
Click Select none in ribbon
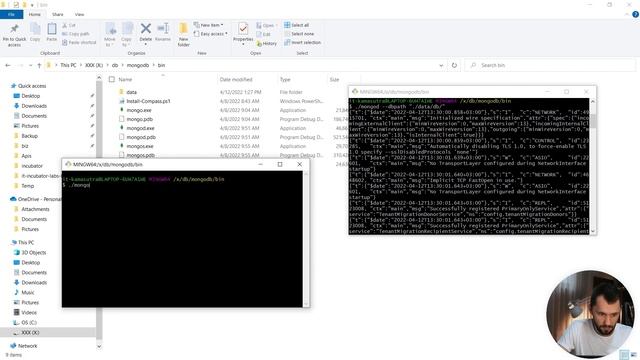299,34
